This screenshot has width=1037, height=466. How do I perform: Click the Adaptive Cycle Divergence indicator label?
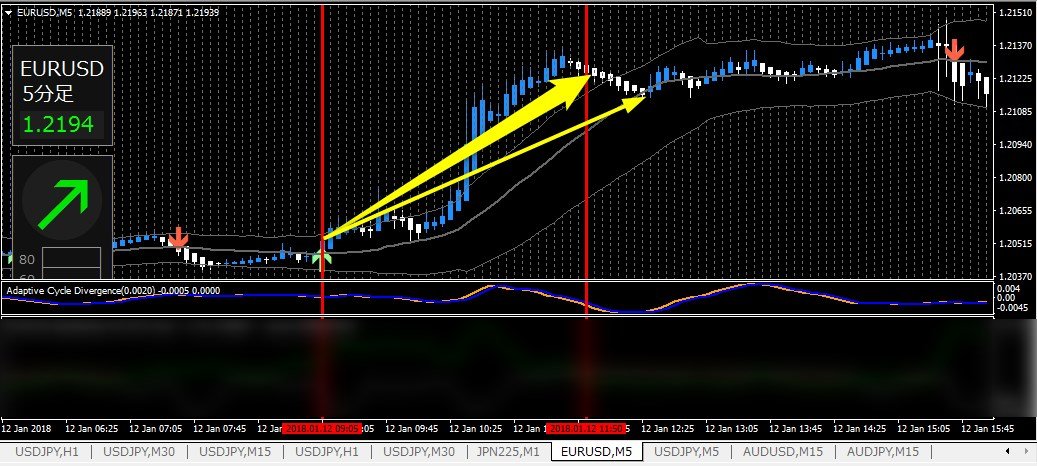pyautogui.click(x=112, y=291)
